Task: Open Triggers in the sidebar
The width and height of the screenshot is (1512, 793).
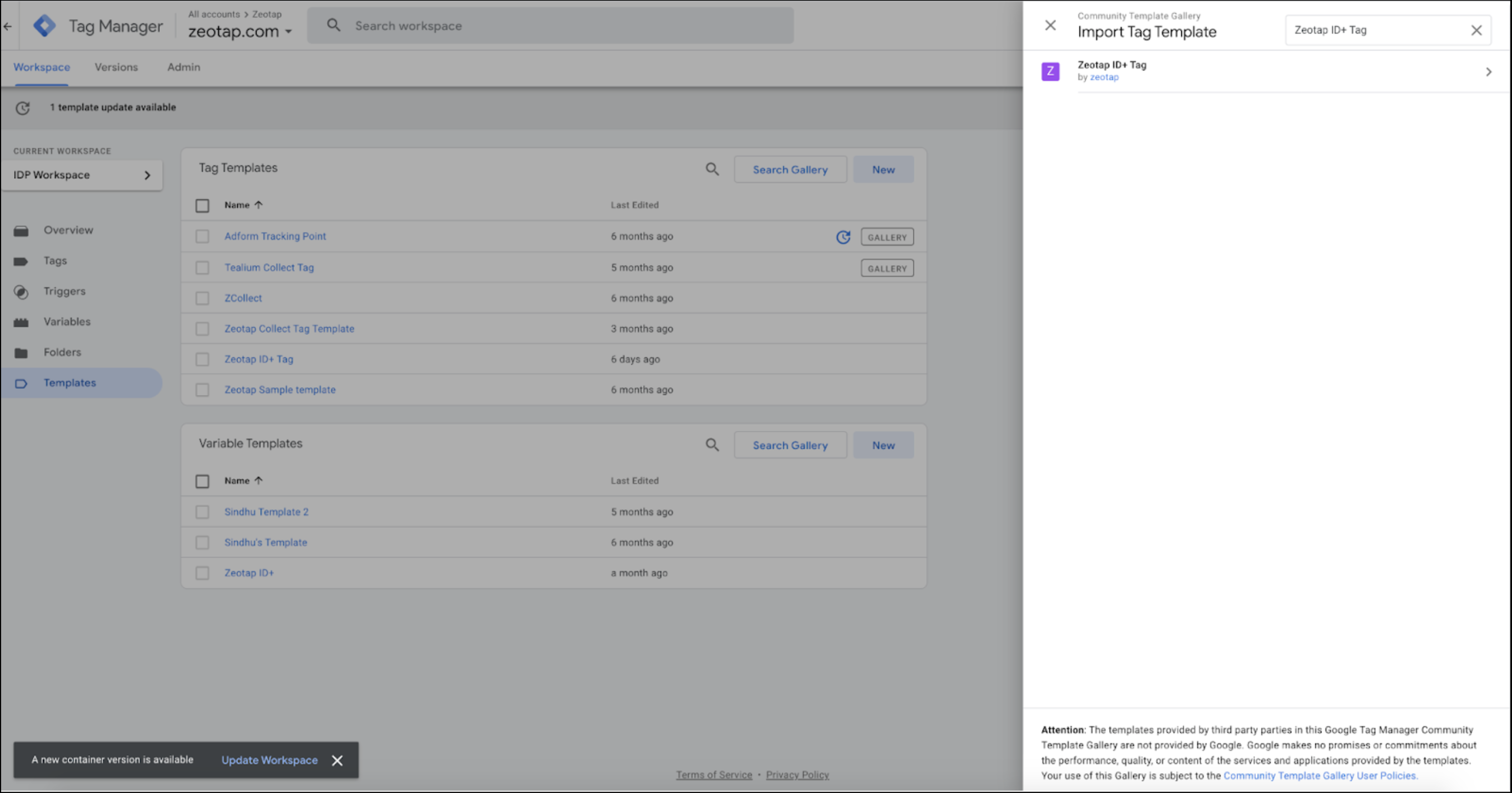Action: 64,291
